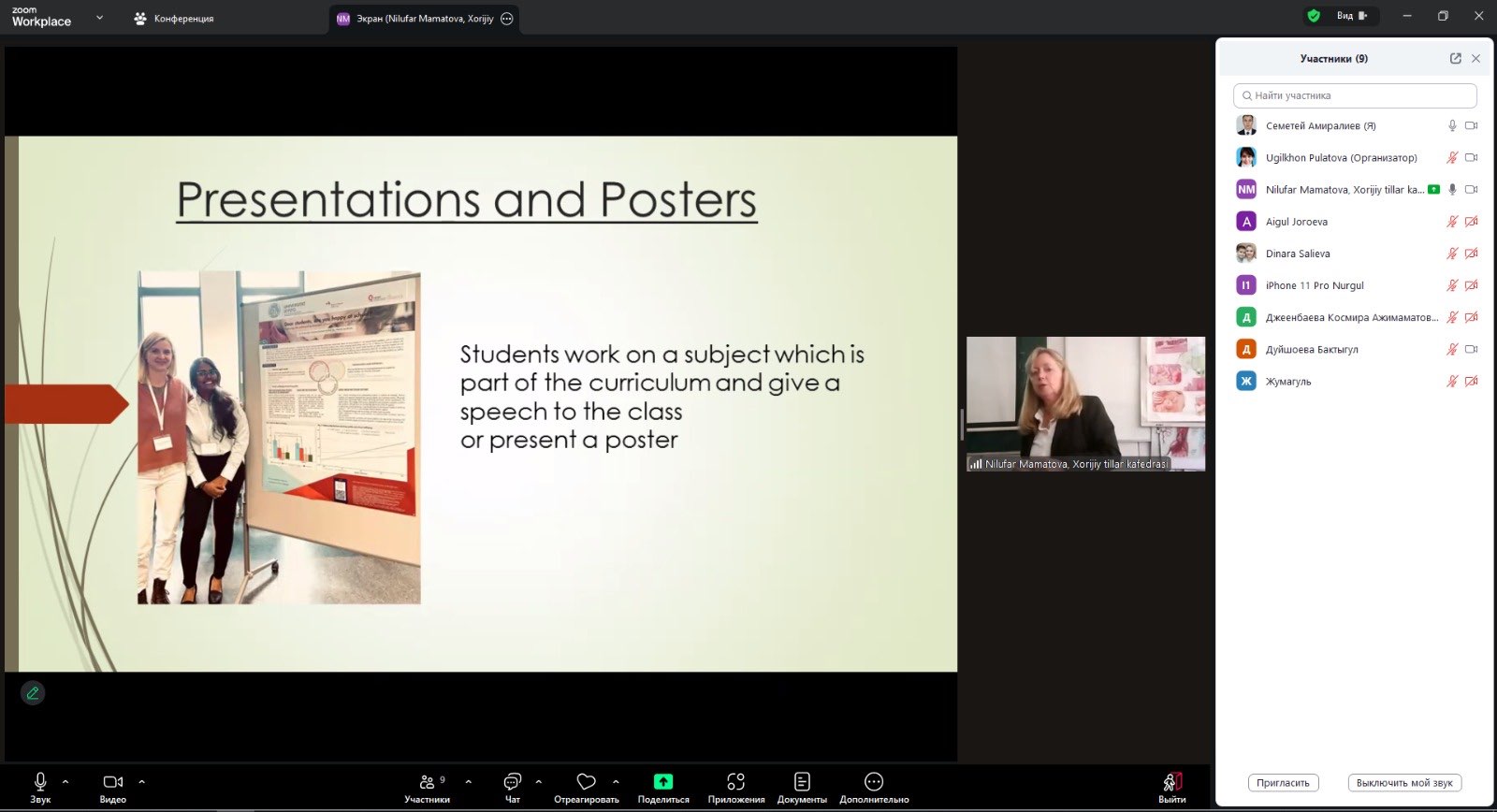Open the Zoom Workplace dropdown chevron
Screen dimensions: 1497x812
[99, 18]
